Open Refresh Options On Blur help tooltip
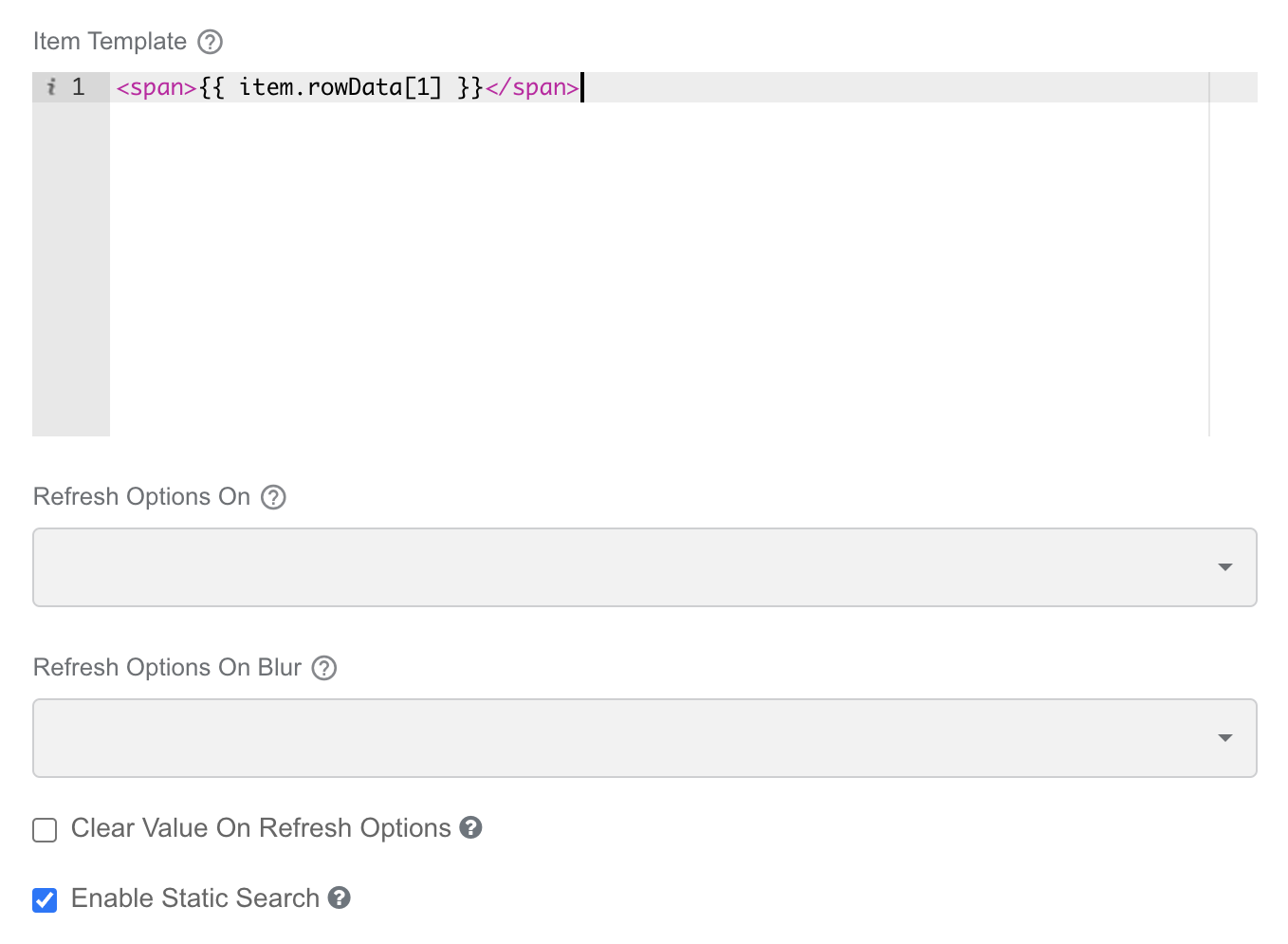The image size is (1288, 944). [x=324, y=668]
